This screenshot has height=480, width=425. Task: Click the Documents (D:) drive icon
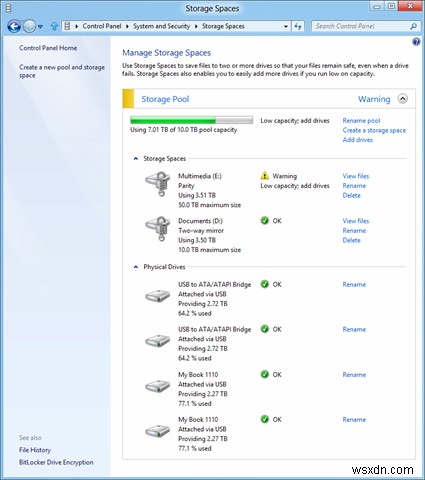[158, 229]
